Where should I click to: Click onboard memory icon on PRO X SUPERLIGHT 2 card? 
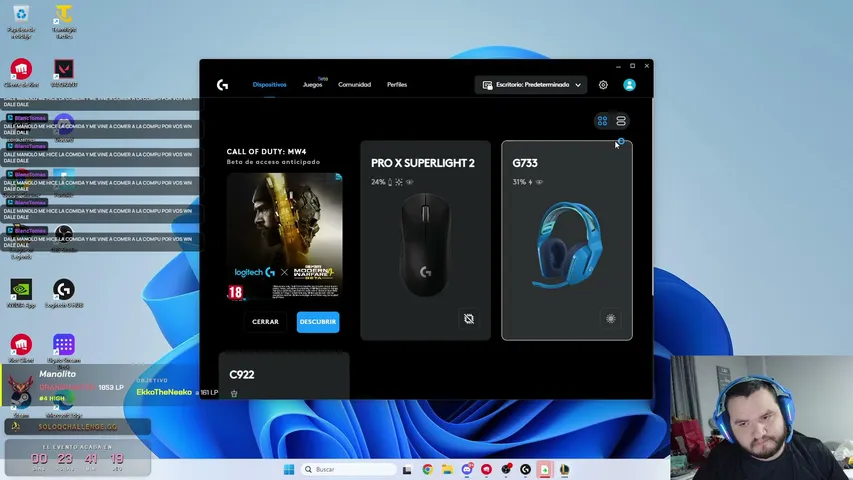click(x=469, y=319)
